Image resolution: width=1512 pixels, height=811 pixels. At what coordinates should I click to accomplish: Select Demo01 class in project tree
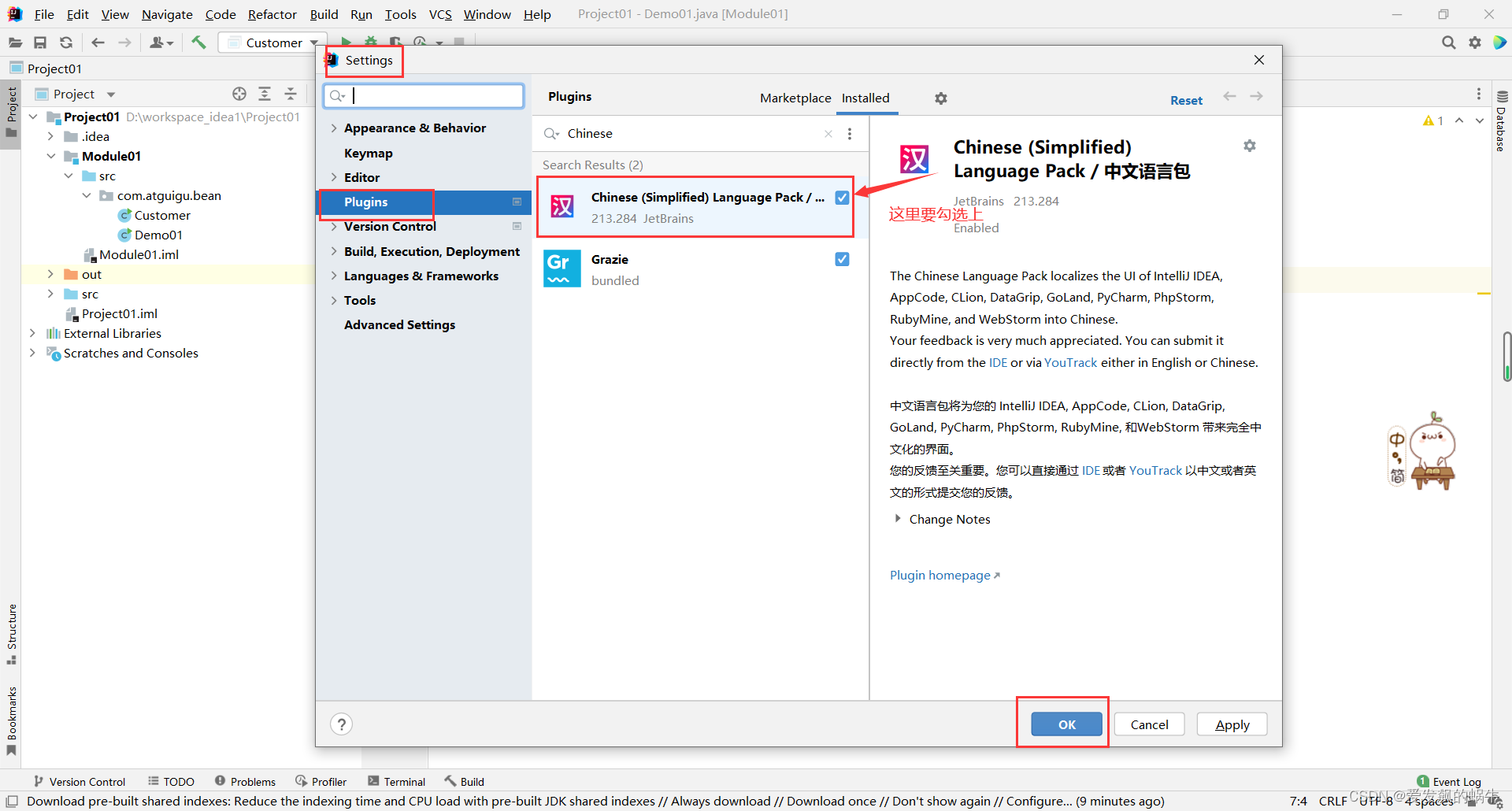pyautogui.click(x=158, y=235)
